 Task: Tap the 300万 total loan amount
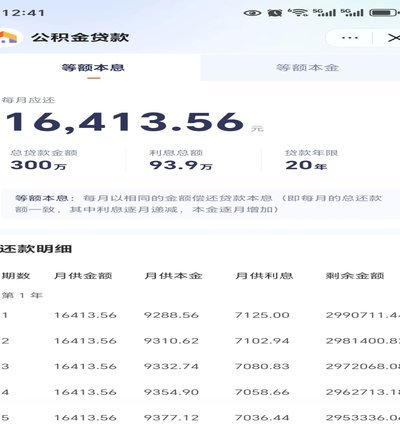click(x=38, y=165)
